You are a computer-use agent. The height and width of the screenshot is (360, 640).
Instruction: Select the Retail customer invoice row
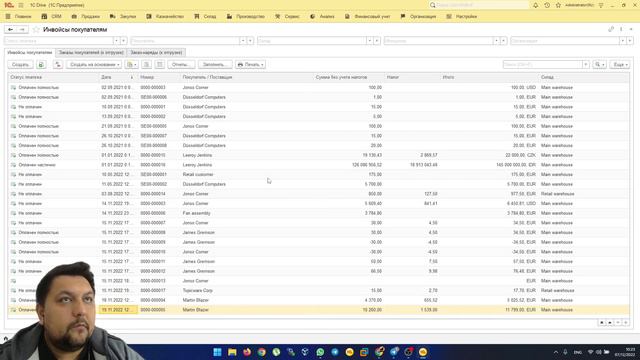tap(318, 174)
